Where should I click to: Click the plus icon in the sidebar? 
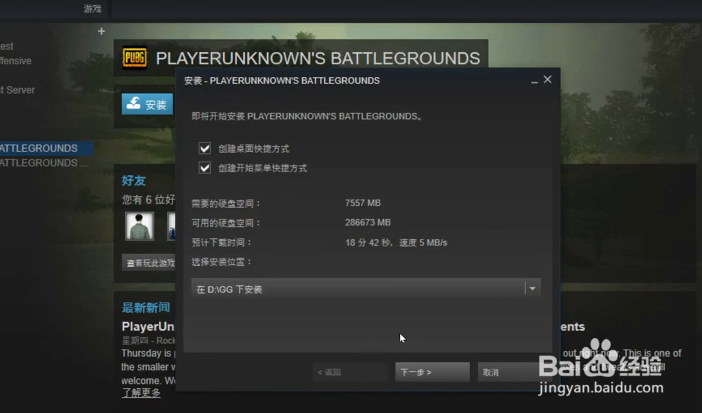click(101, 31)
